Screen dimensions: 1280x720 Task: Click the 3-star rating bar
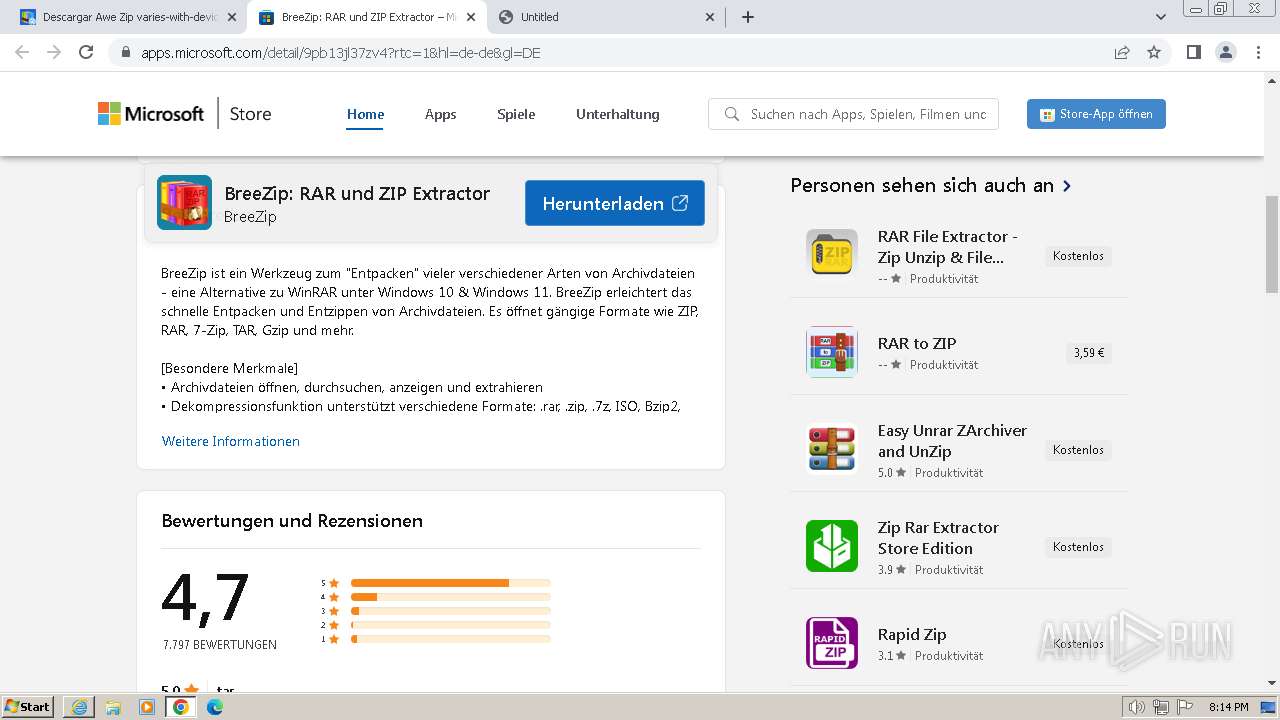tap(451, 611)
